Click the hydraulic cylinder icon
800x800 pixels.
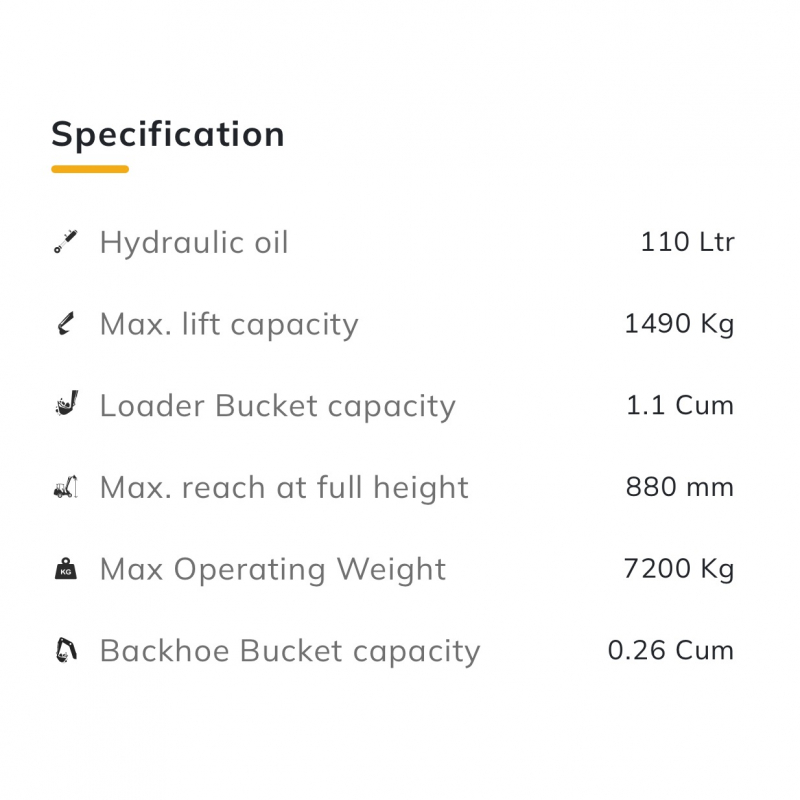65,242
